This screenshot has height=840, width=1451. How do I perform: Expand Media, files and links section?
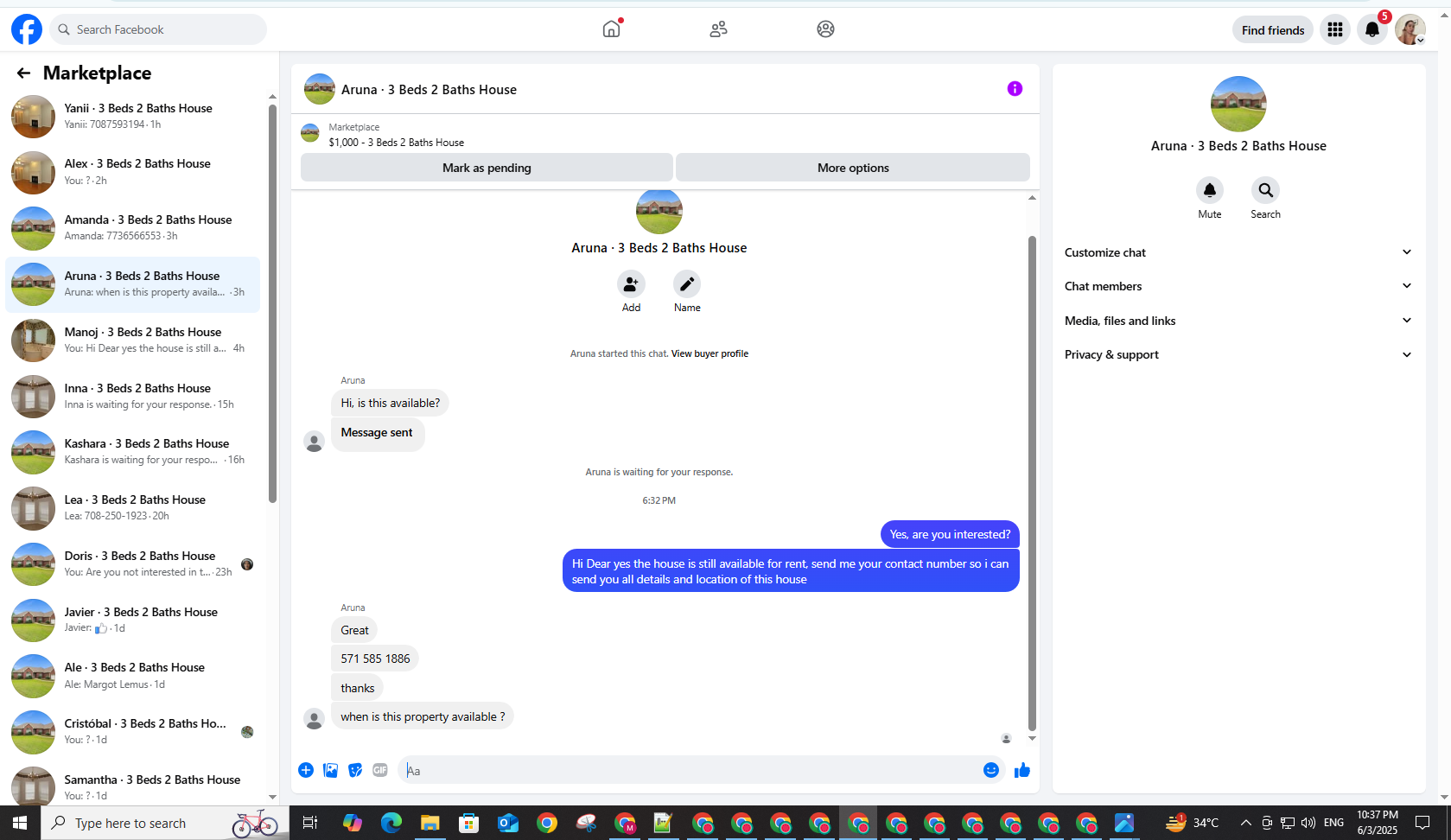1238,321
